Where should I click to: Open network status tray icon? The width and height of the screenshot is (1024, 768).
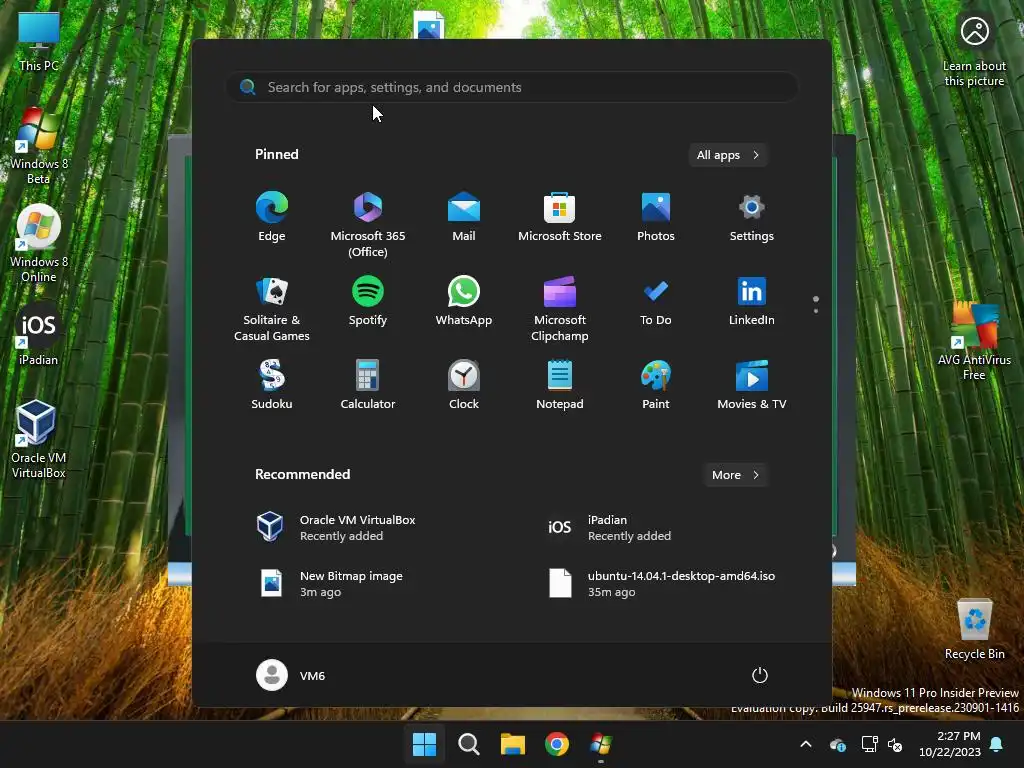tap(869, 744)
